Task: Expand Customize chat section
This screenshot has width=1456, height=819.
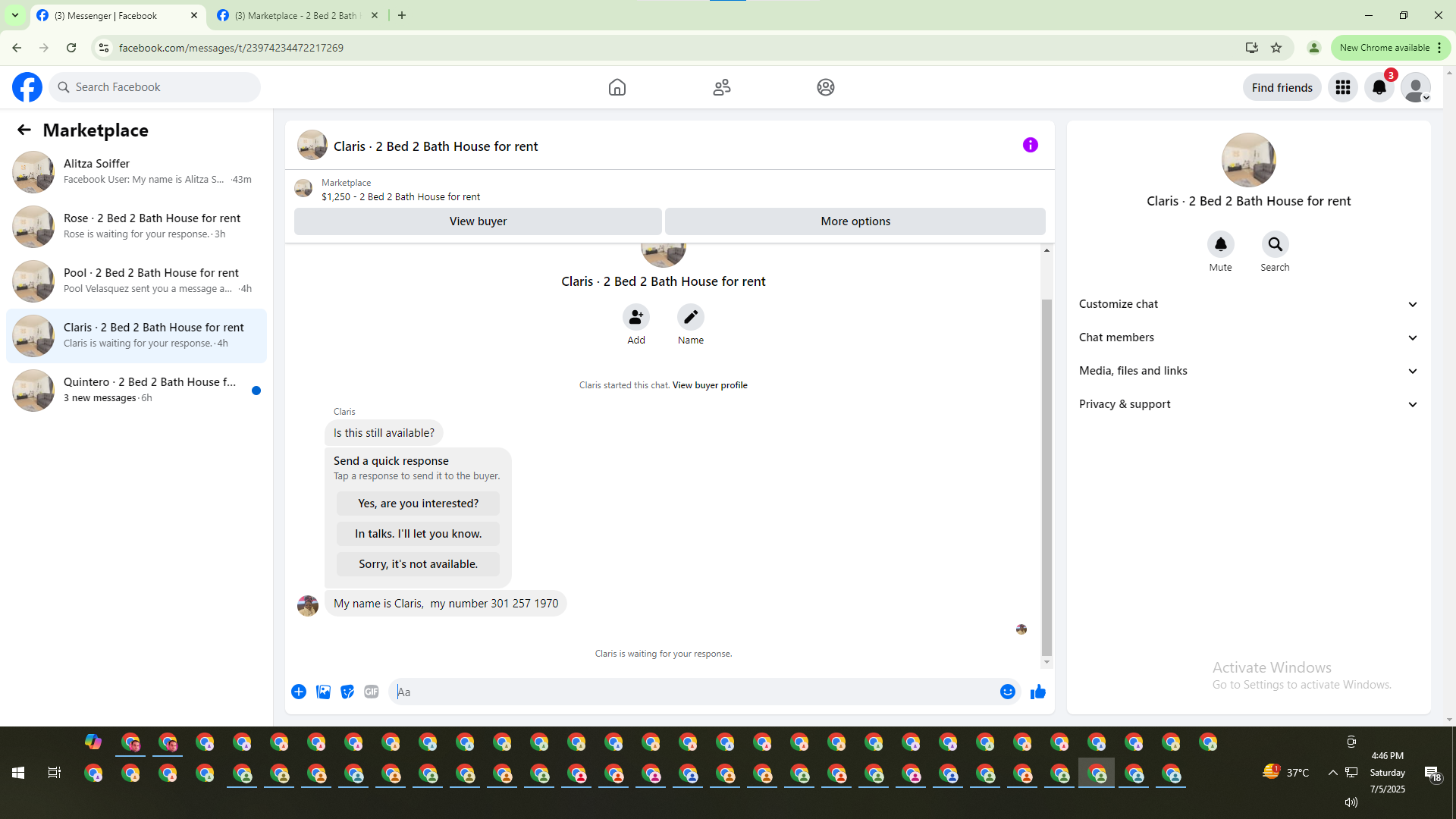Action: 1248,304
